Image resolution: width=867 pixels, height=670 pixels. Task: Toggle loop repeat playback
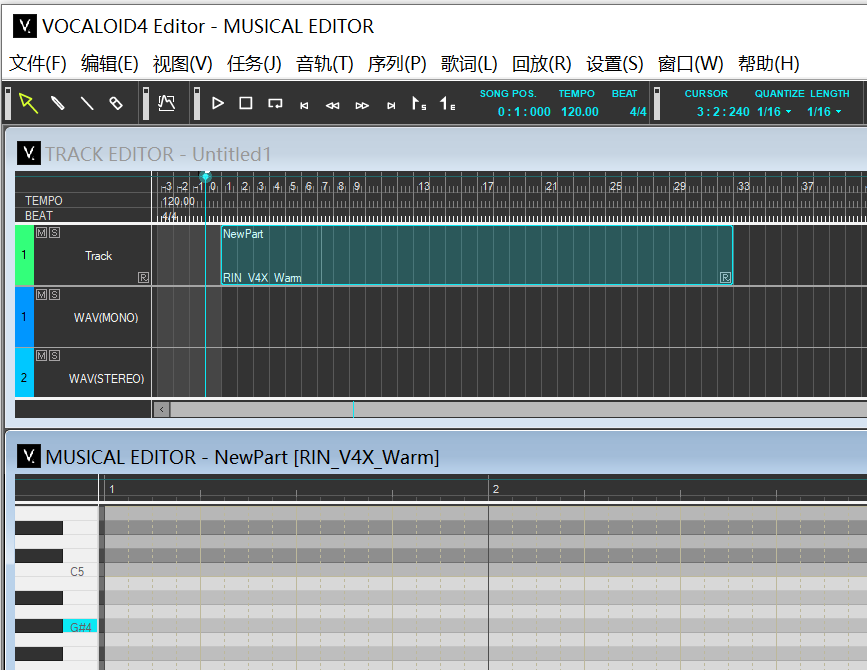(275, 103)
